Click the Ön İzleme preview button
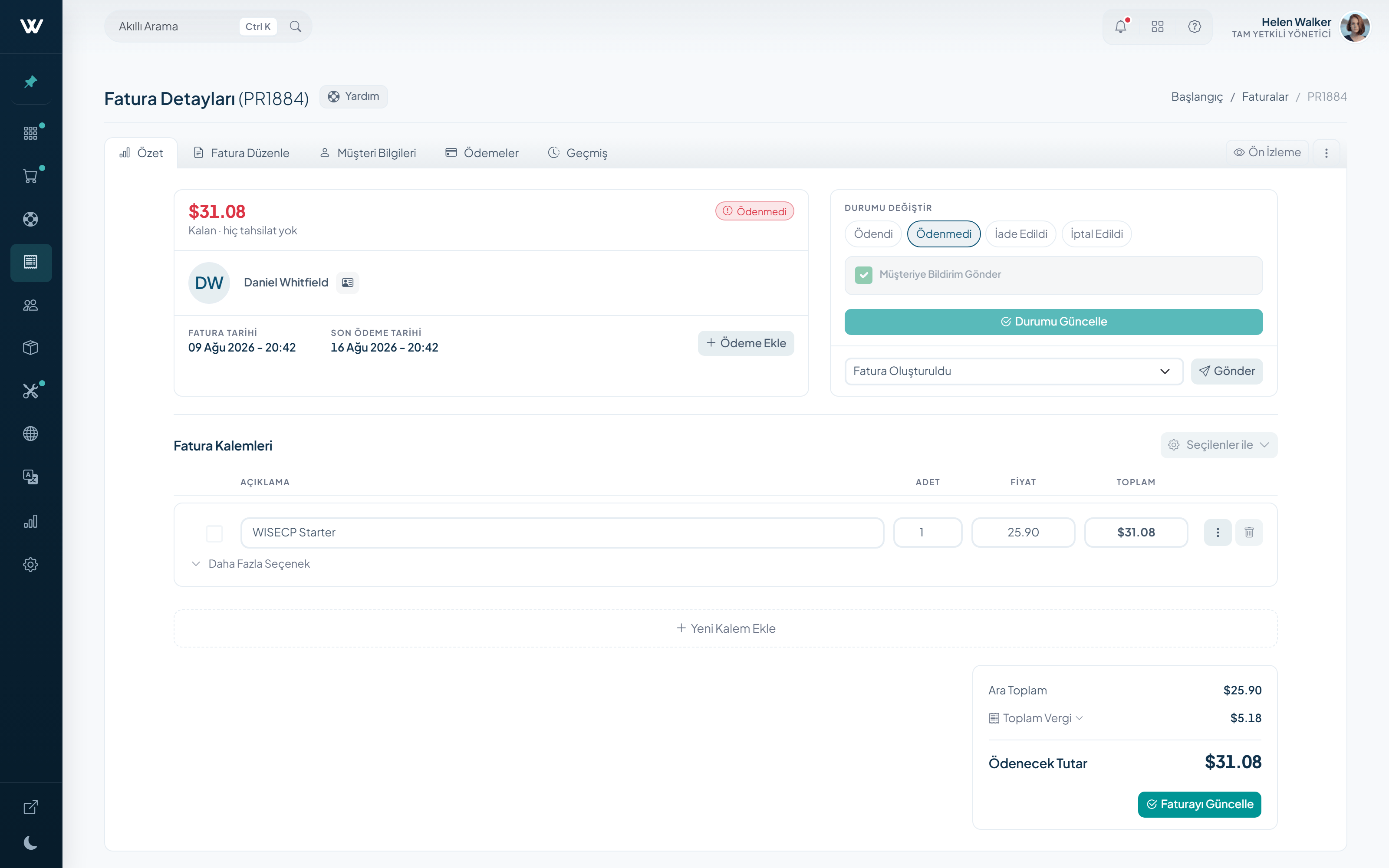The image size is (1389, 868). [1267, 153]
